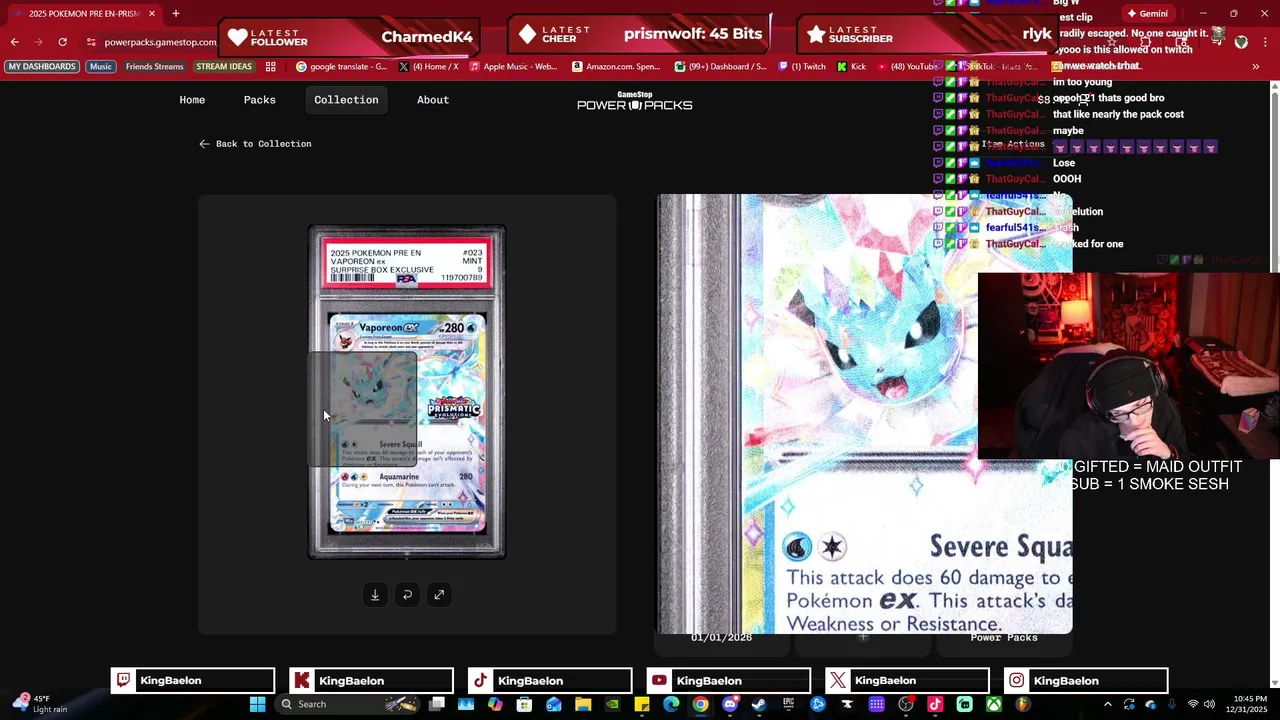1280x720 pixels.
Task: Expand the bookmarks bar overflow chevron
Action: tap(1255, 67)
